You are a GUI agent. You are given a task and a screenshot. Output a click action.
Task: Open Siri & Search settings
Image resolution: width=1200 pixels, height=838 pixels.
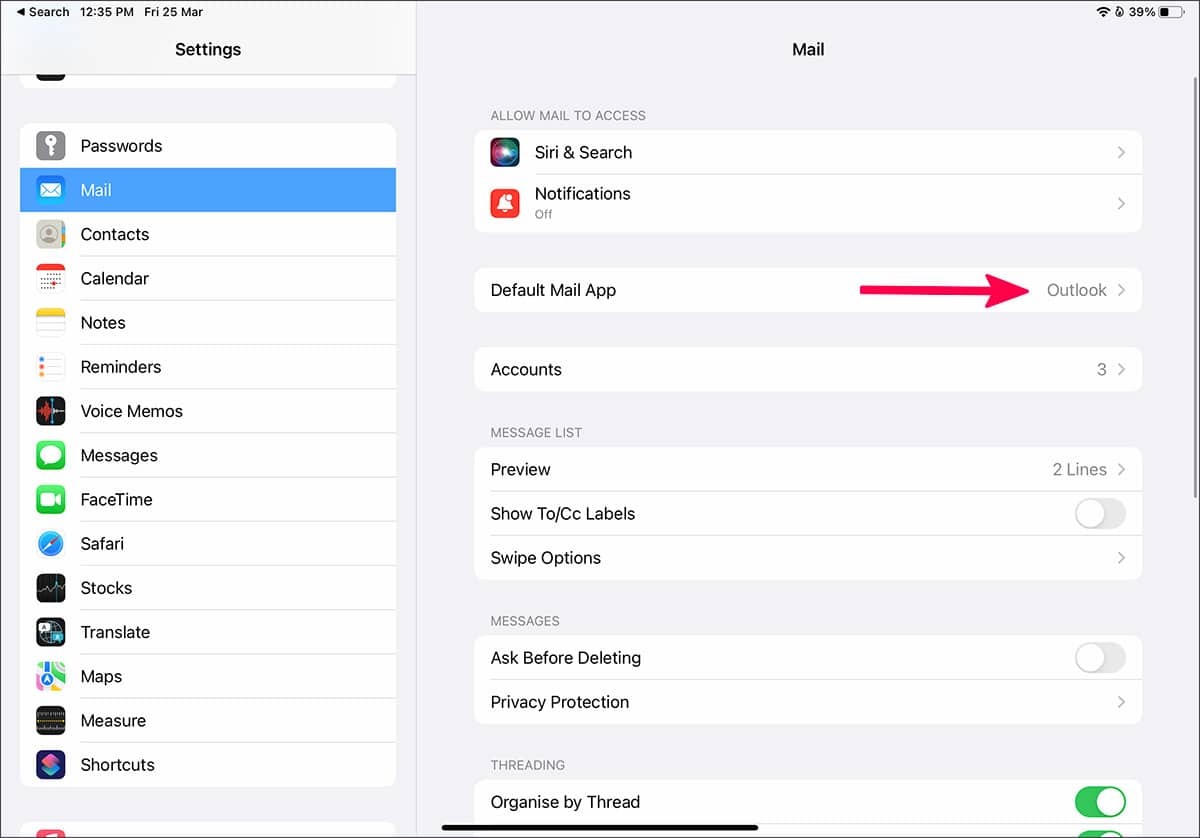[x=808, y=152]
